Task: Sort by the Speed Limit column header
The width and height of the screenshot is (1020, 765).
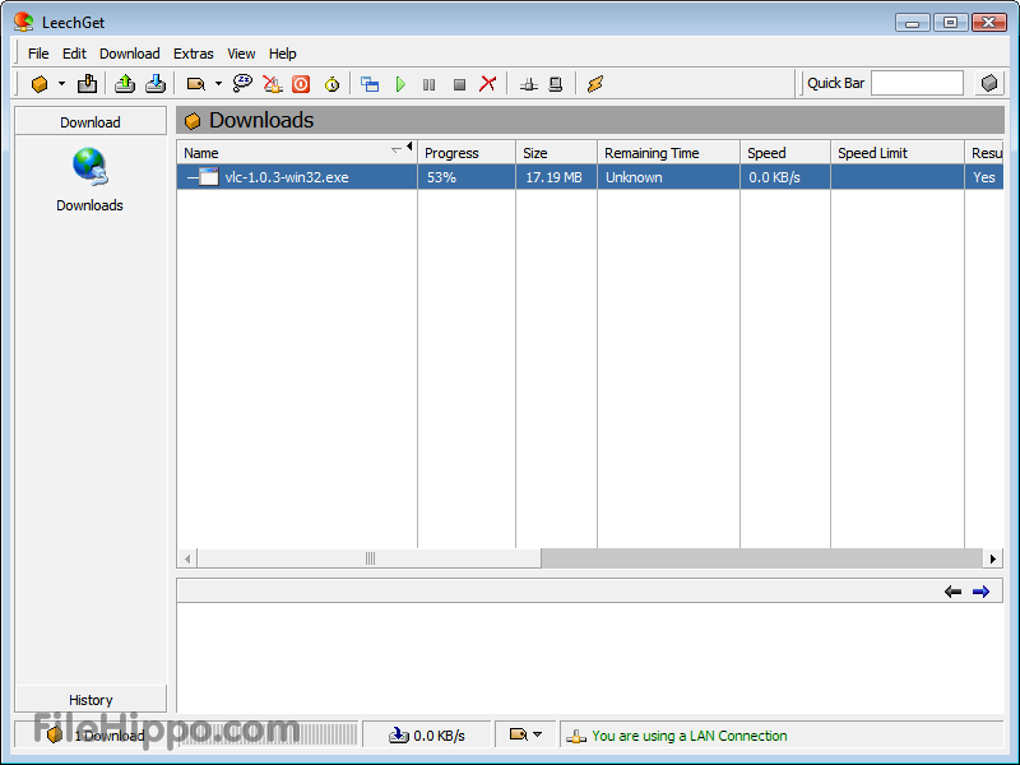Action: [897, 153]
